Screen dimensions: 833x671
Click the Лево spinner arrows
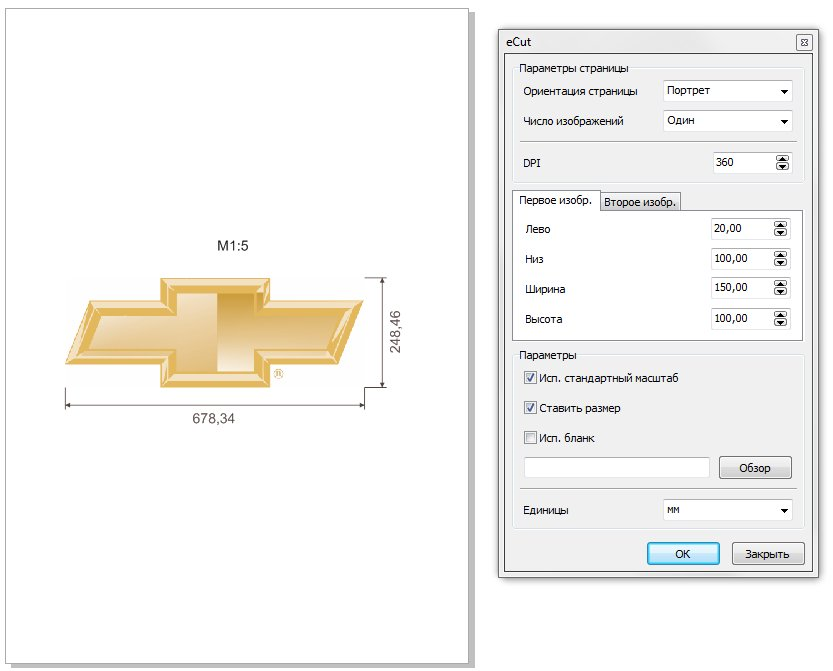pos(780,229)
